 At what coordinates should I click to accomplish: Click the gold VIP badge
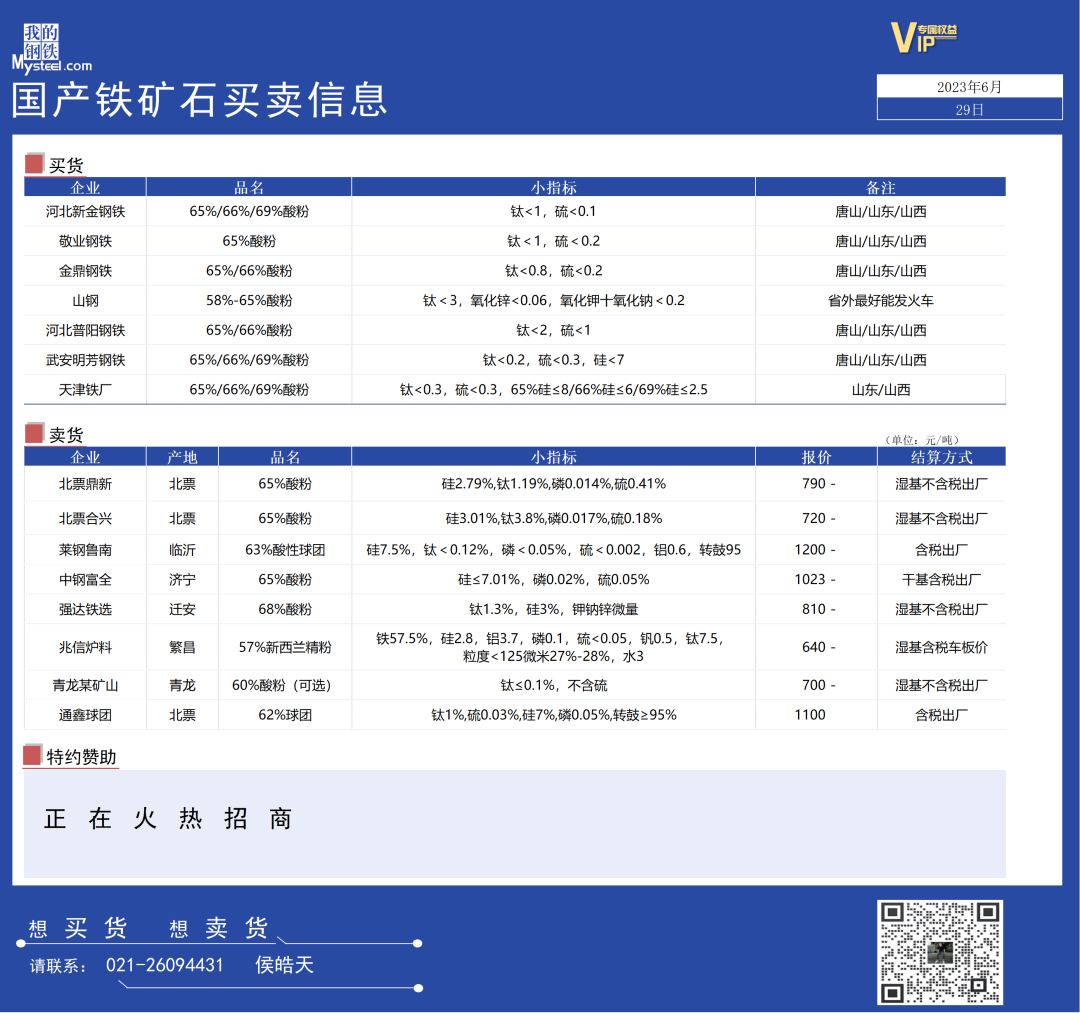[x=923, y=37]
